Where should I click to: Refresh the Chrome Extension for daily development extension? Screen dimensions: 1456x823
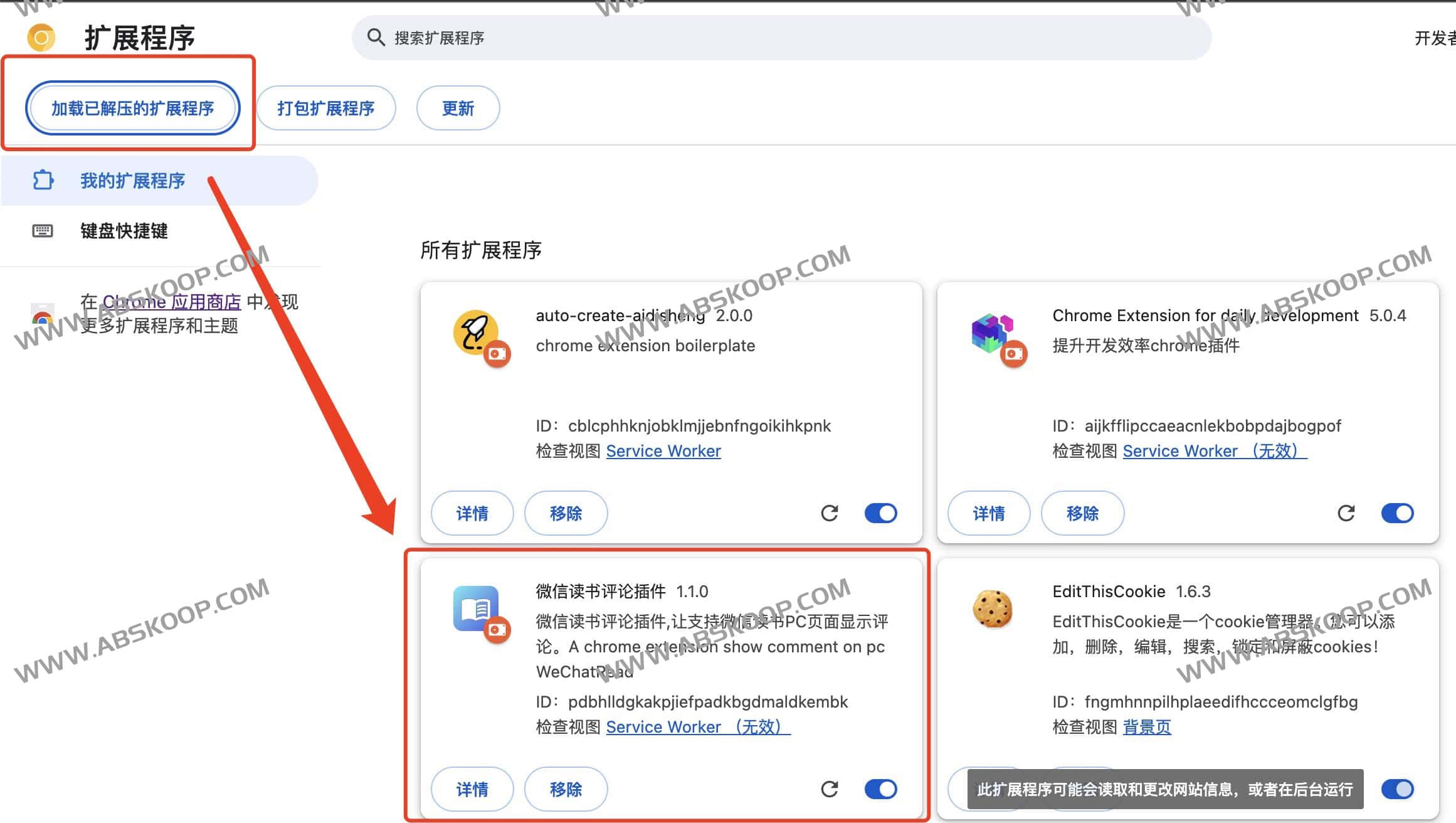[1346, 513]
